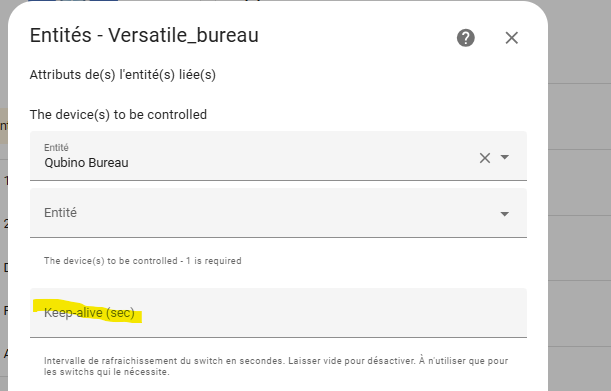This screenshot has width=611, height=391.
Task: Select the Qubino Bureau entity field
Action: [278, 156]
